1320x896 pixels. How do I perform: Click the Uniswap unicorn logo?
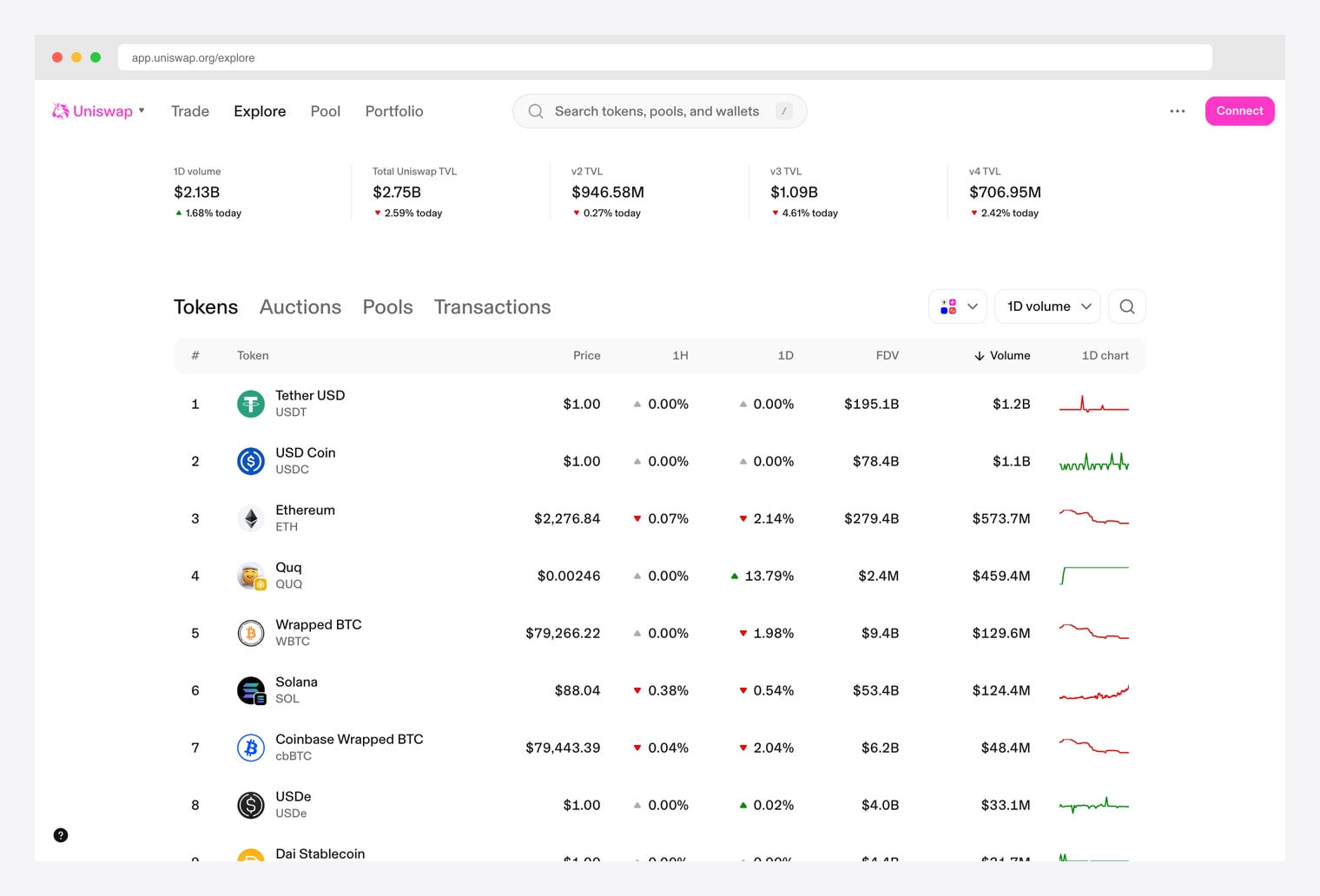click(60, 111)
